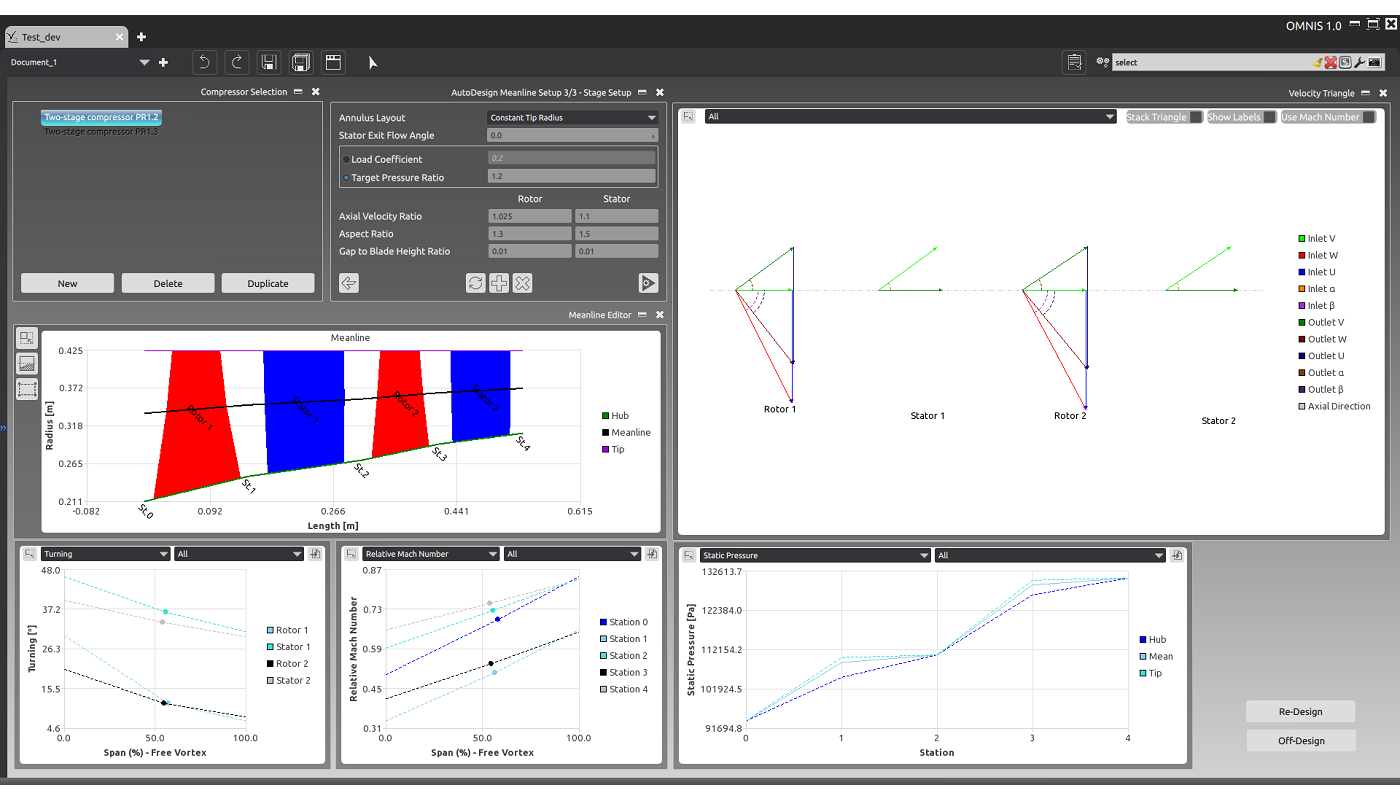Toggle the Show Labels checkbox
Screen dimensions: 1400x800
pos(1269,117)
